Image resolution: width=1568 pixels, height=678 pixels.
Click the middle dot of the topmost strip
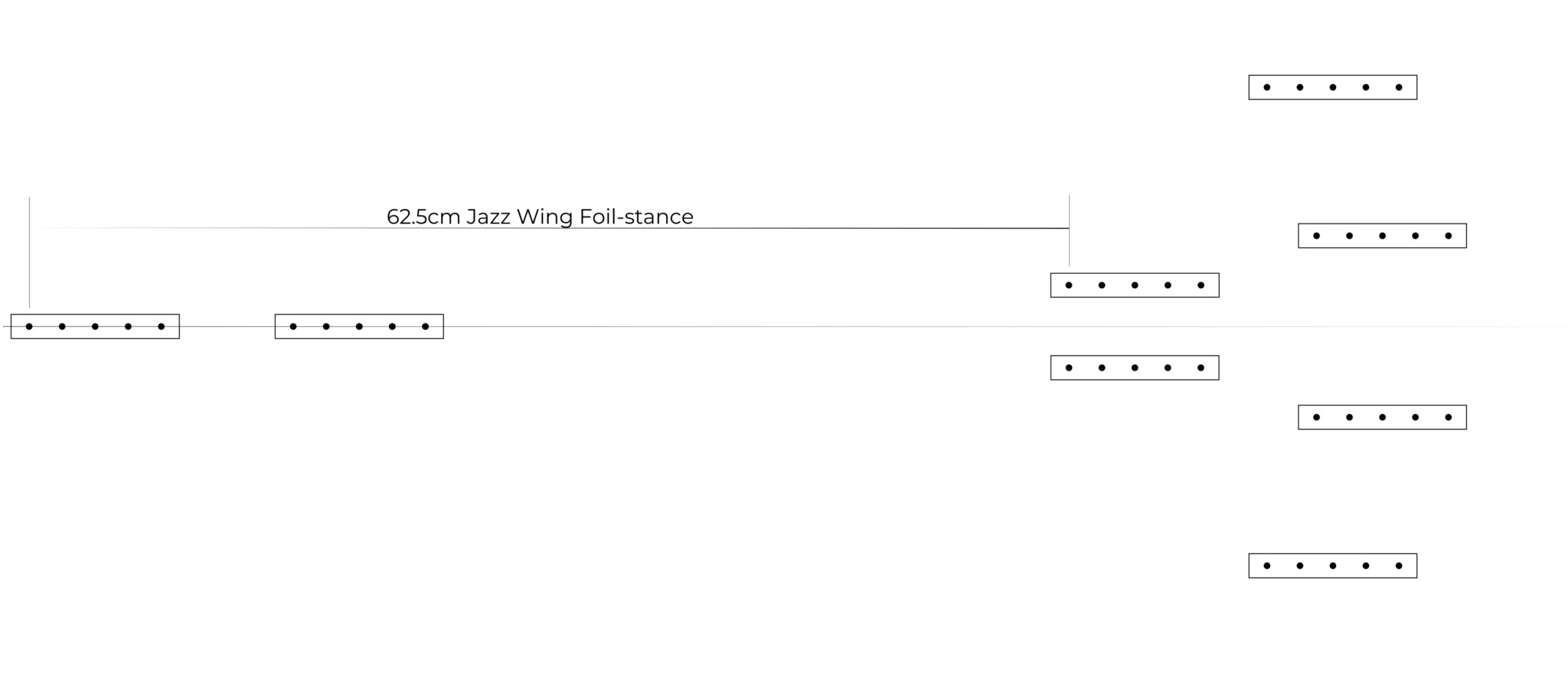pos(1333,87)
